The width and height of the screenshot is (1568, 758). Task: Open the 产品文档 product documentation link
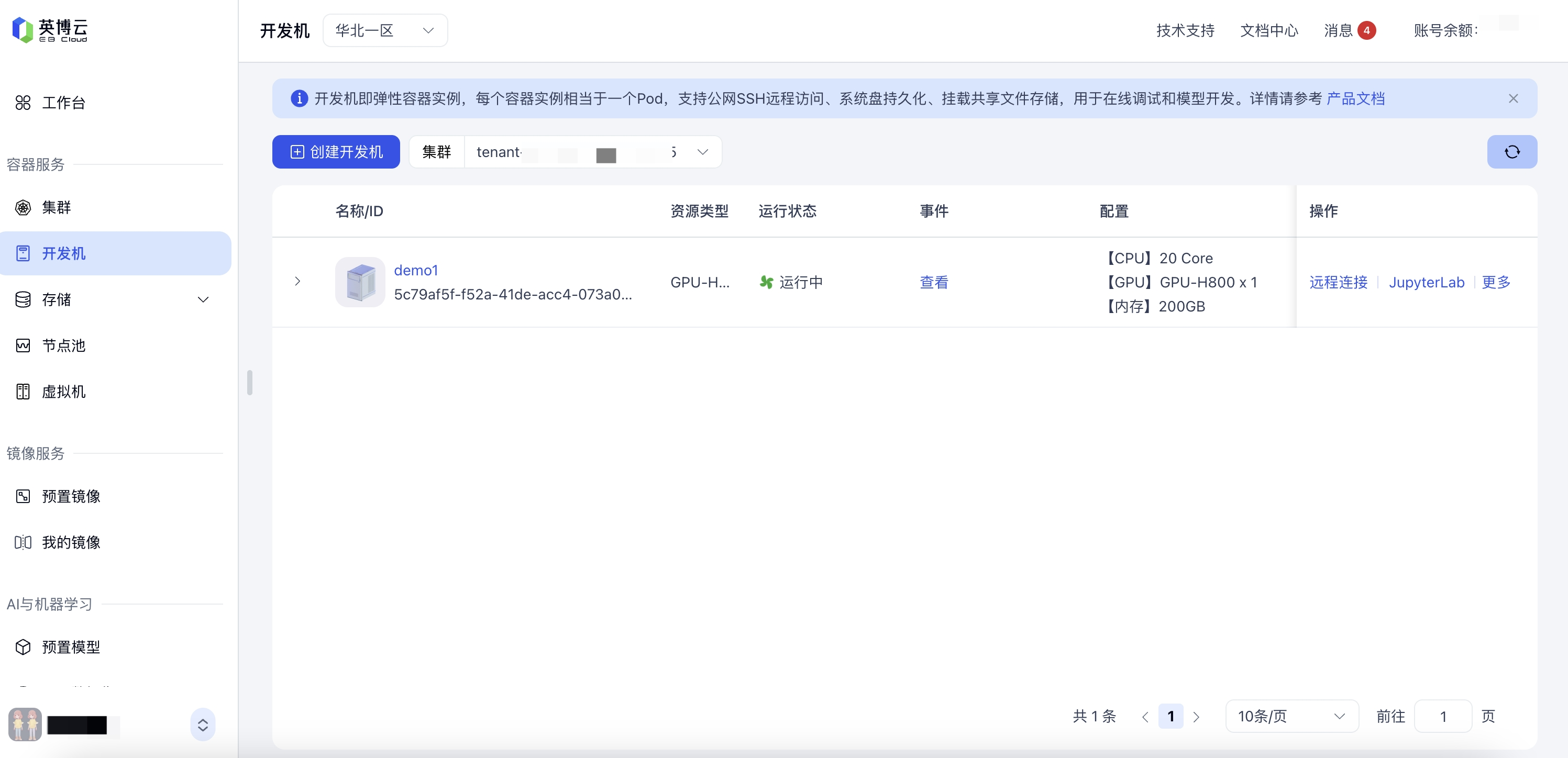click(x=1355, y=98)
